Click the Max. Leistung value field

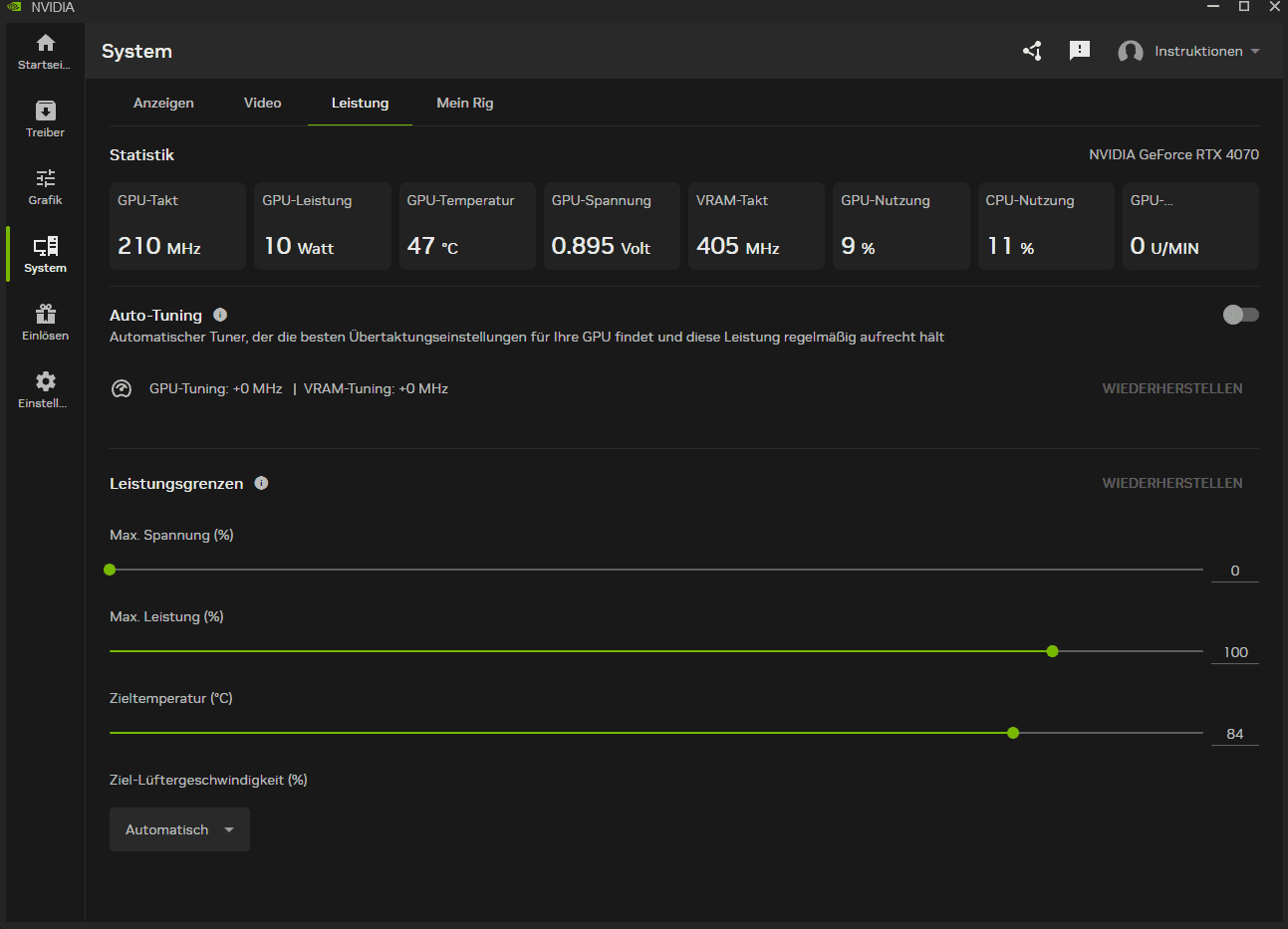pos(1235,652)
